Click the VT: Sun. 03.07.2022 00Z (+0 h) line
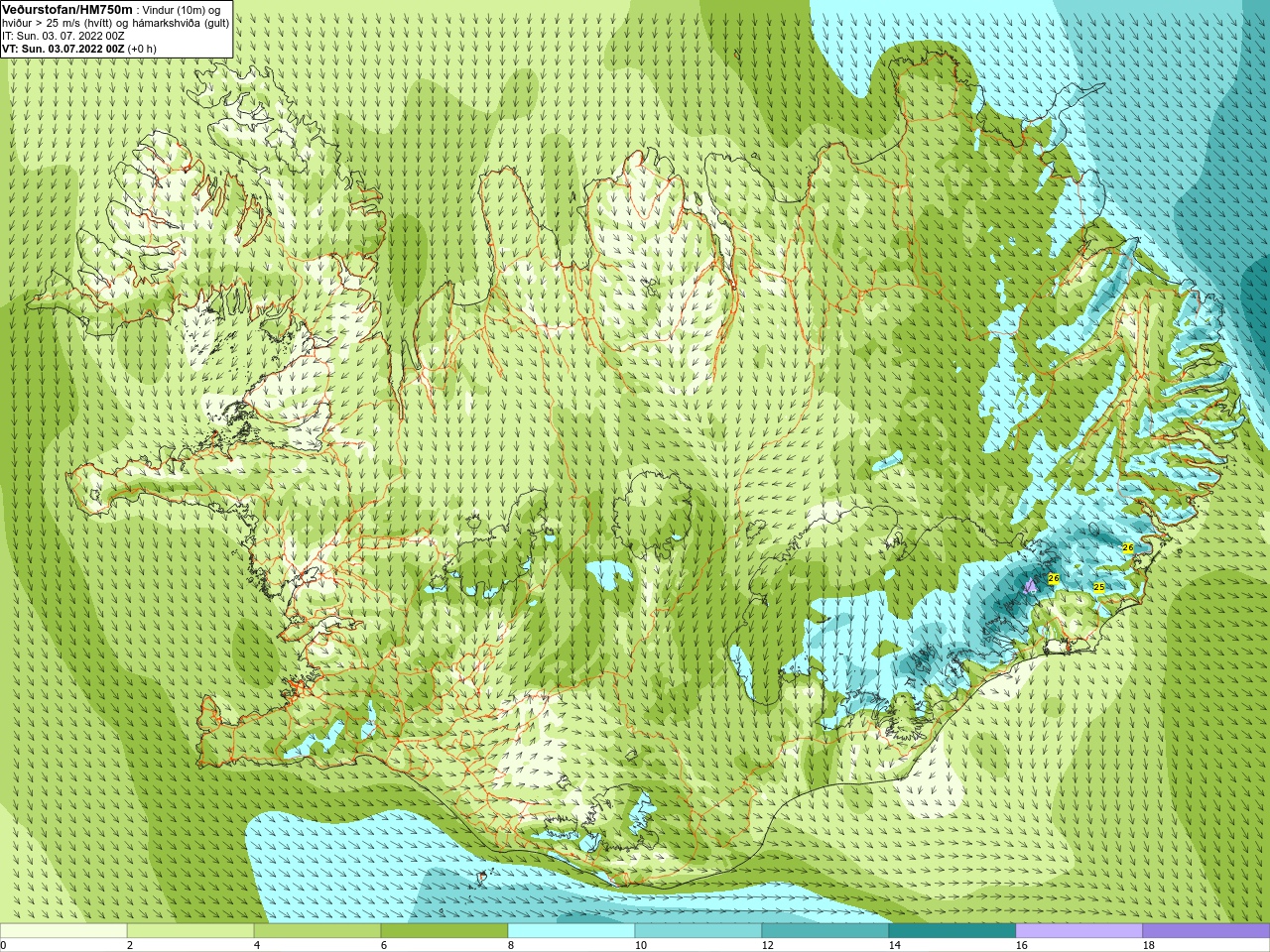The height and width of the screenshot is (952, 1270). click(79, 49)
